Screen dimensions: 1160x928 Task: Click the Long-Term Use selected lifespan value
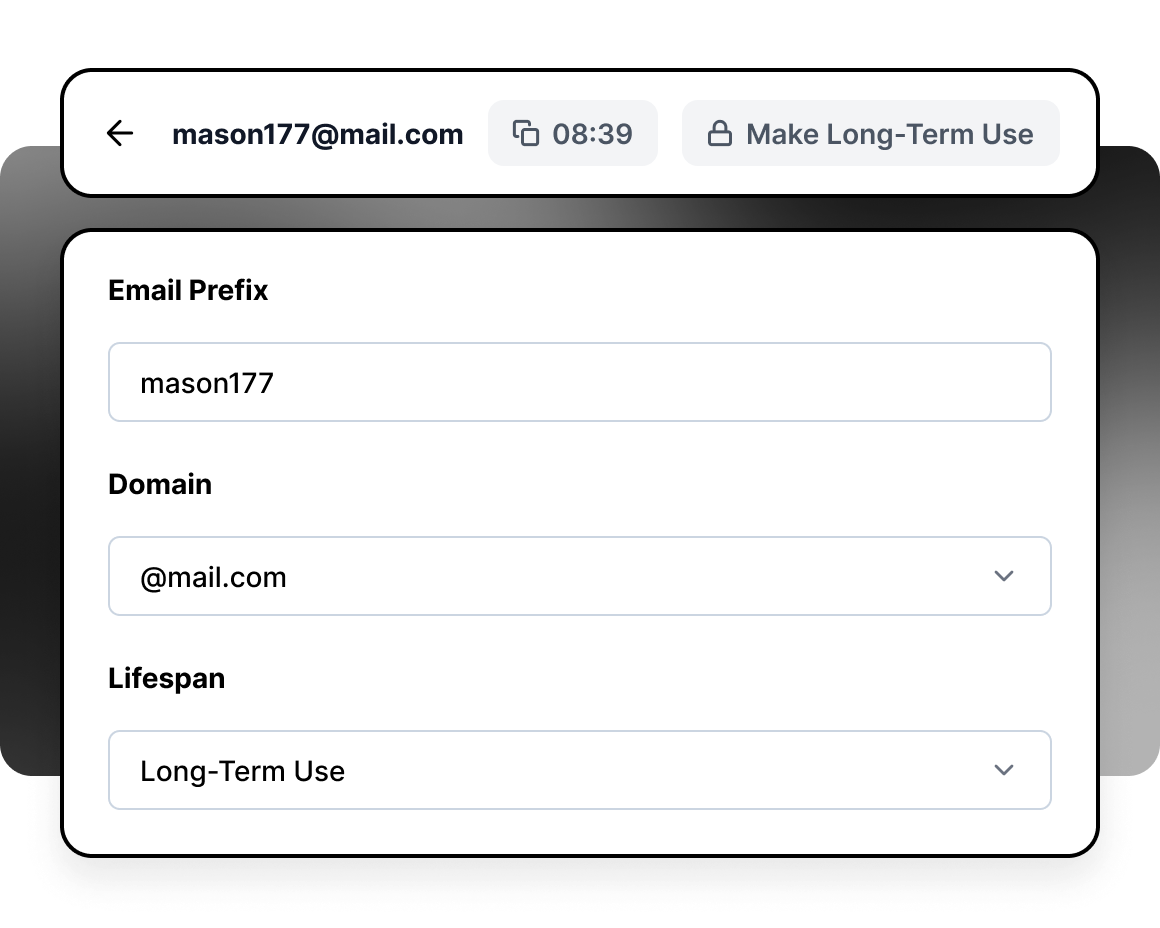tap(242, 771)
